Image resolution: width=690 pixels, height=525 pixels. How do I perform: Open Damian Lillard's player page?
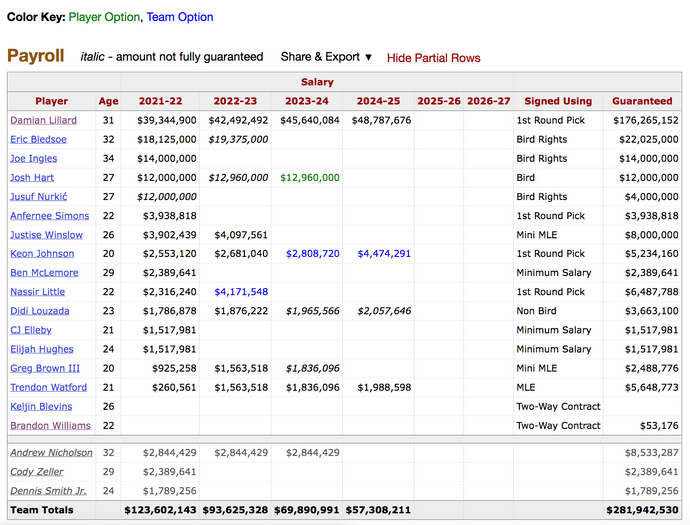44,120
